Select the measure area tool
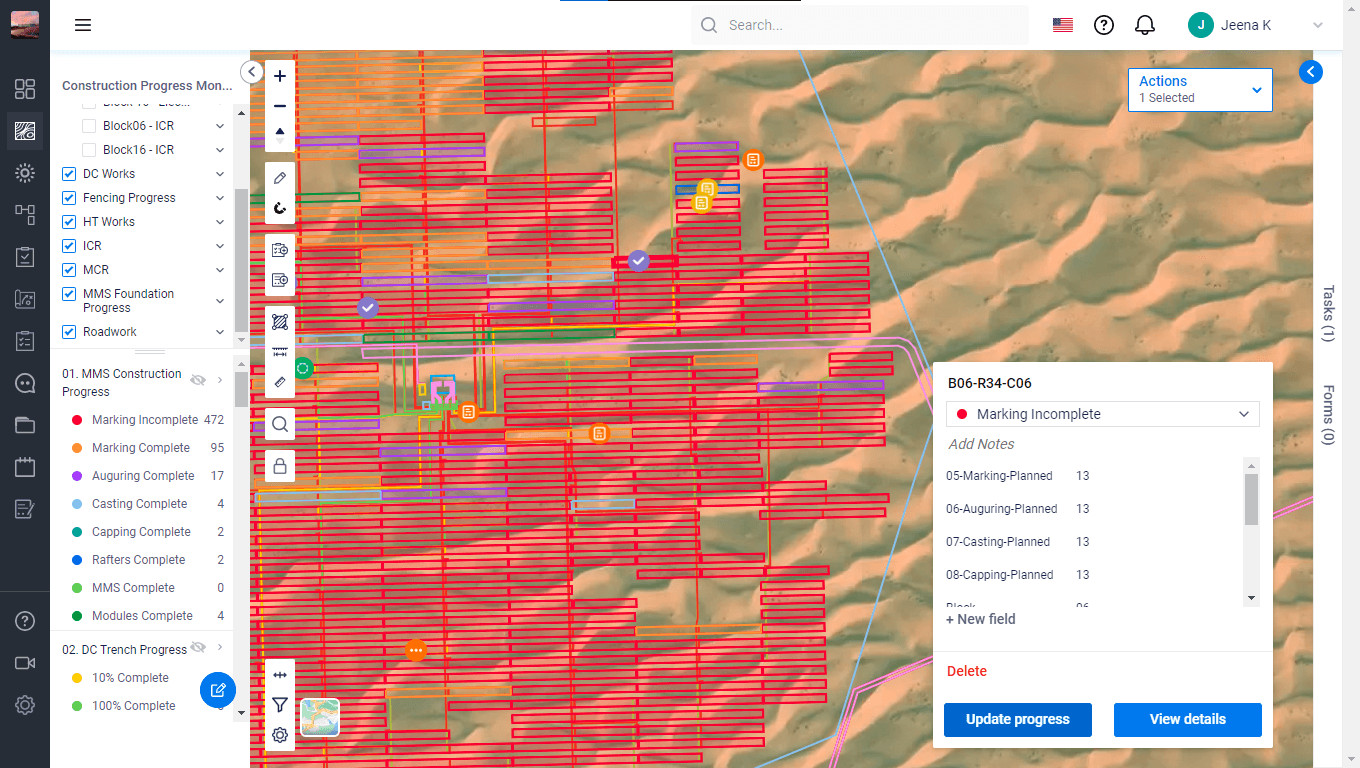Image resolution: width=1360 pixels, height=768 pixels. 280,322
